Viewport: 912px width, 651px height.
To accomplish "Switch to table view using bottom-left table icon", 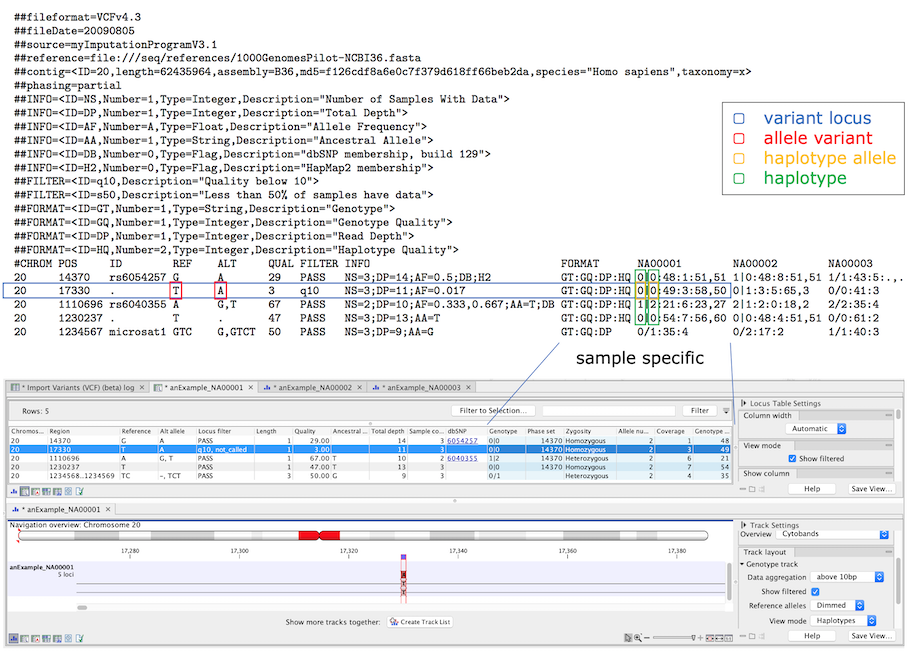I will pyautogui.click(x=23, y=636).
